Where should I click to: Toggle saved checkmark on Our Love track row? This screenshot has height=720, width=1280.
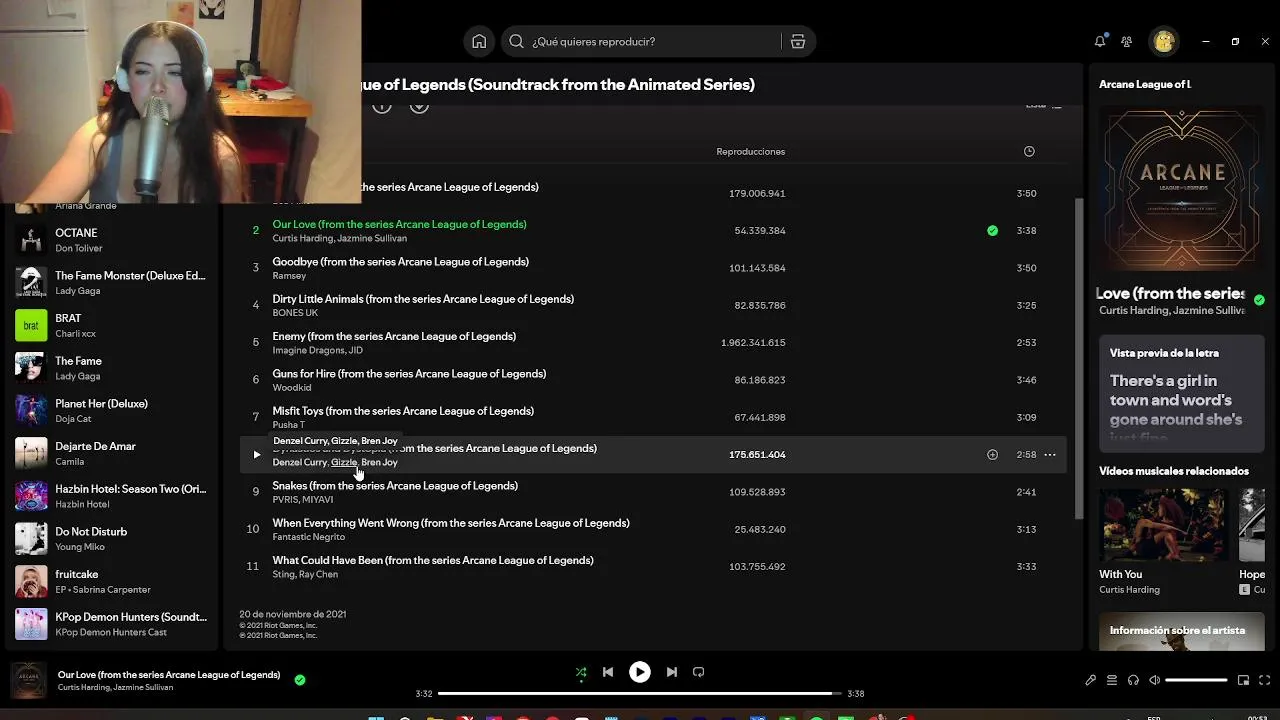992,230
